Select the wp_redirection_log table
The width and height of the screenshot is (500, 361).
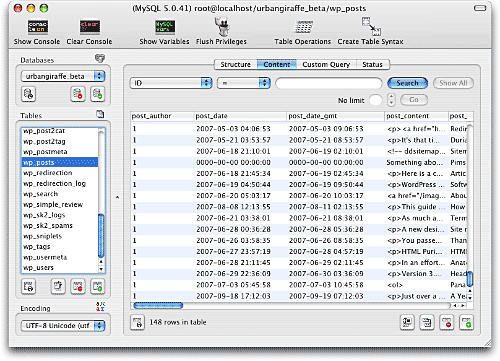pyautogui.click(x=60, y=183)
